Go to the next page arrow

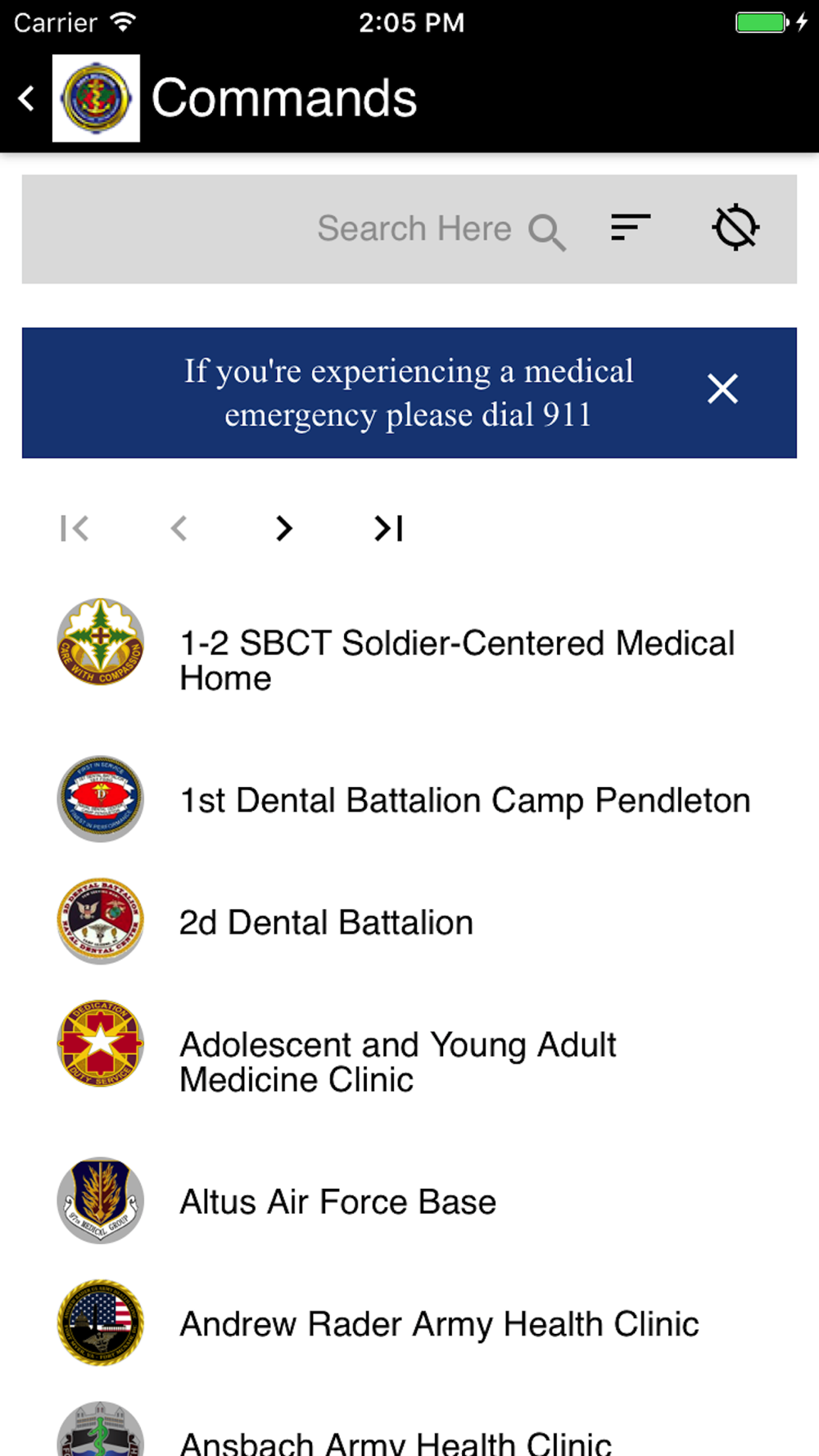tap(283, 528)
